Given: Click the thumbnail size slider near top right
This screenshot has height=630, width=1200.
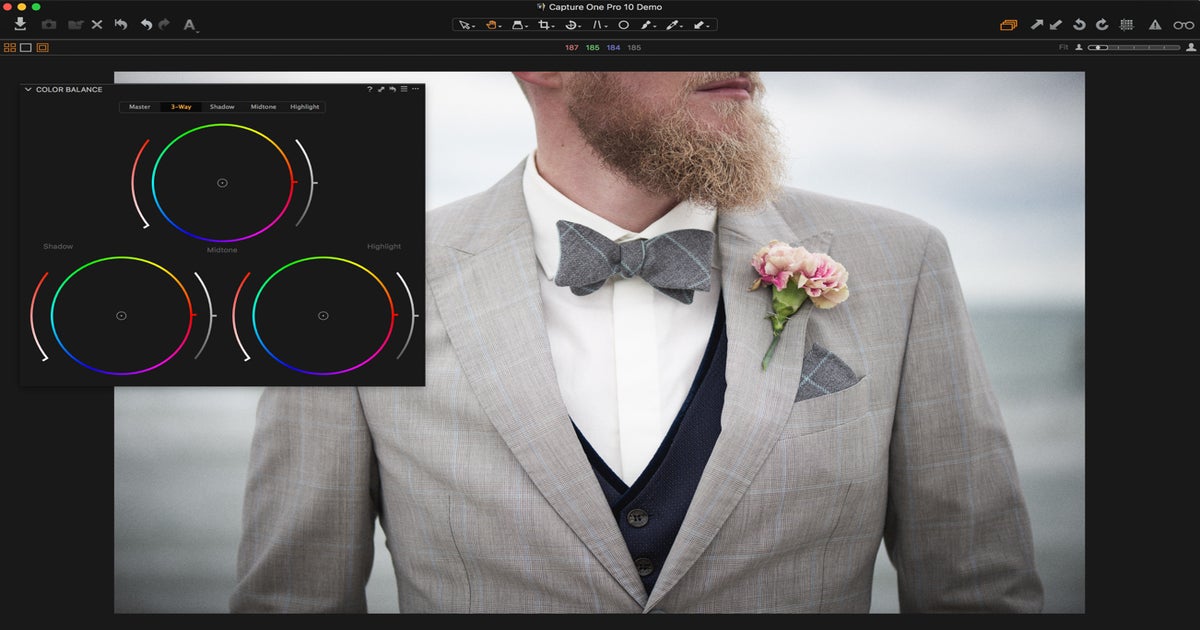Looking at the screenshot, I should [1097, 47].
